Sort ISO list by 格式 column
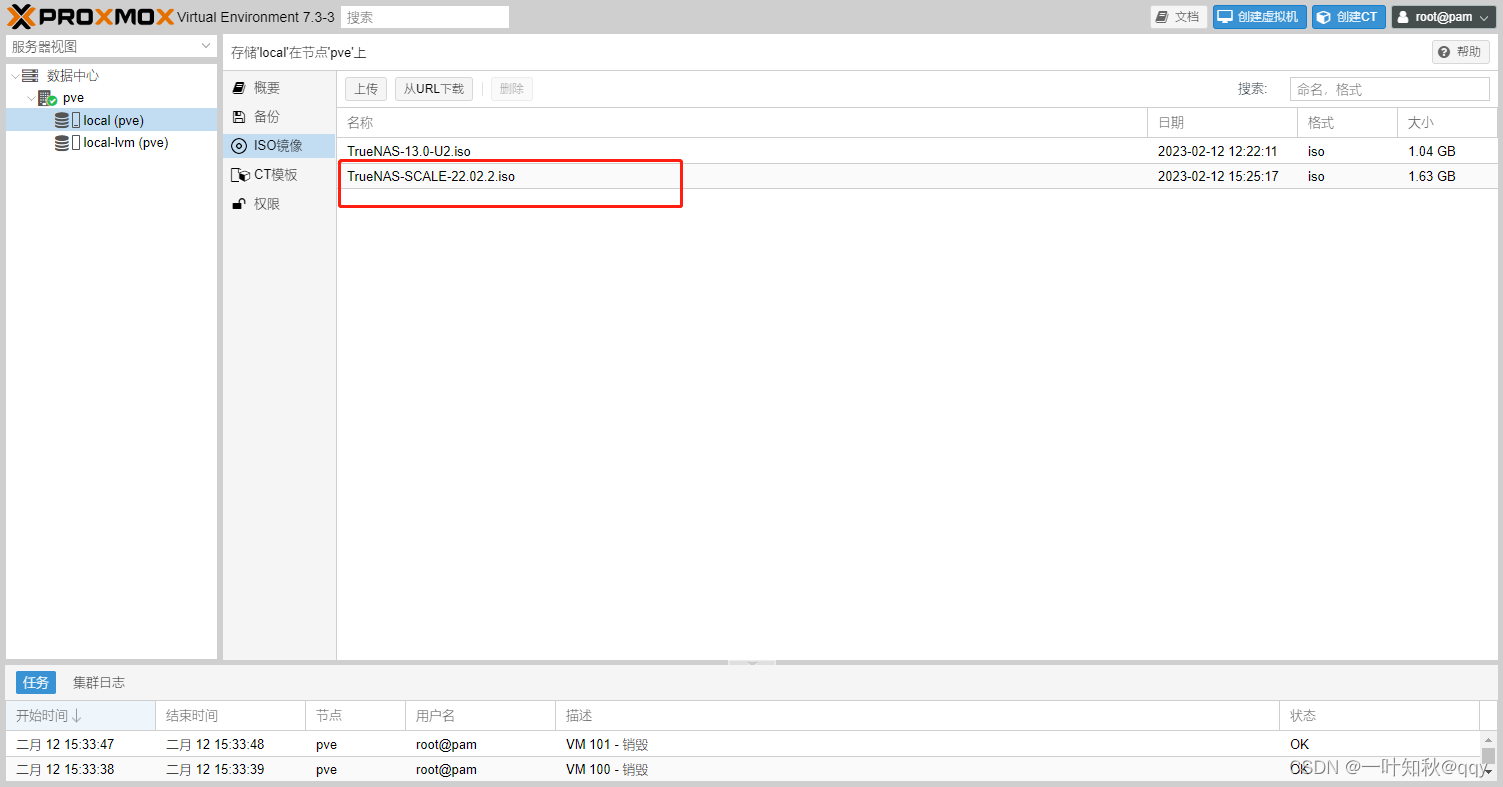1503x787 pixels. click(1347, 122)
